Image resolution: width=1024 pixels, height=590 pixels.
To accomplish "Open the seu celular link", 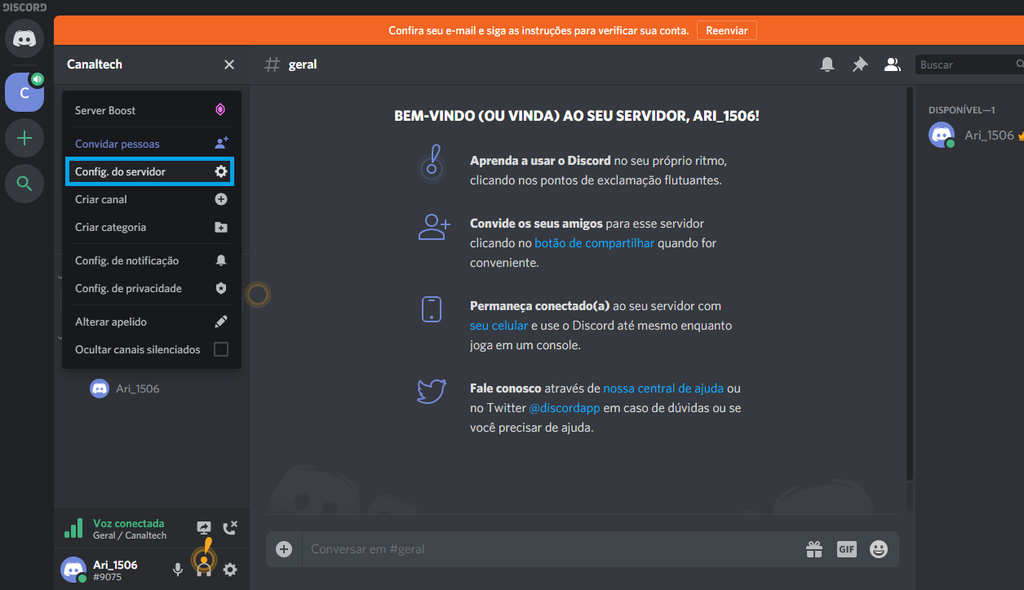I will click(498, 325).
